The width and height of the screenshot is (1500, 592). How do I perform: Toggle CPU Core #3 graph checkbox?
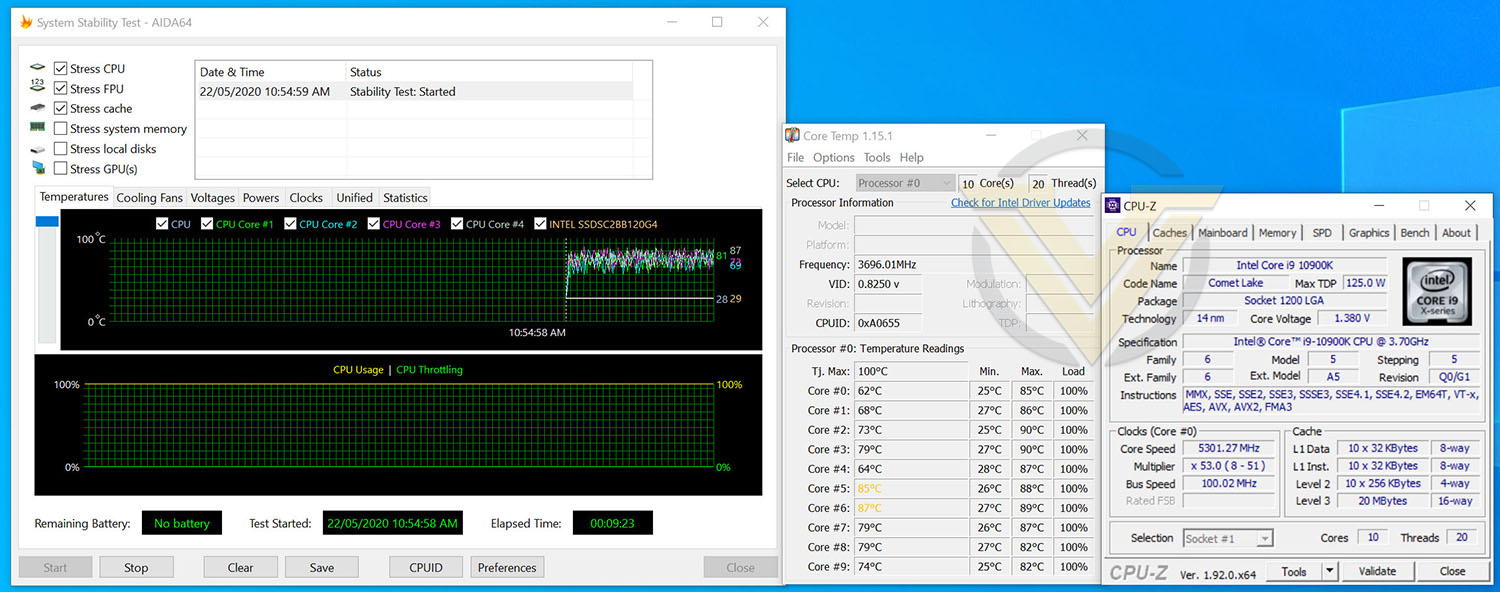click(375, 224)
